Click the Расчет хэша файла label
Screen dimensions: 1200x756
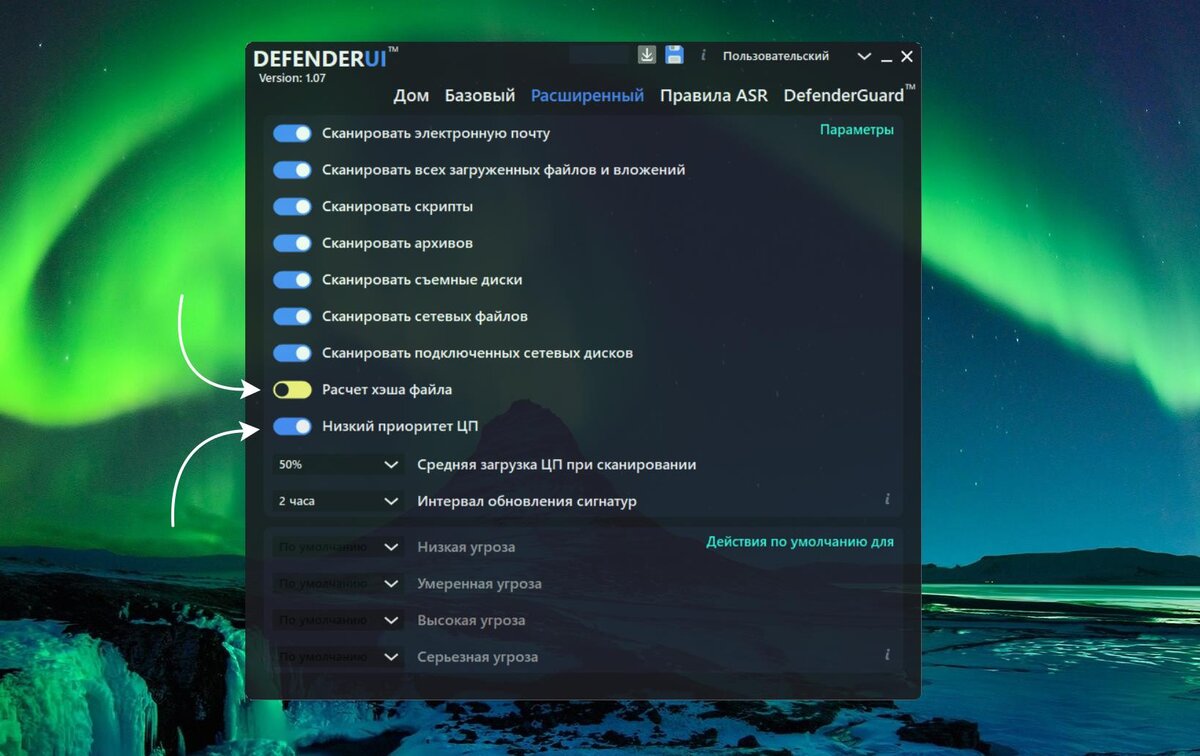pyautogui.click(x=387, y=389)
